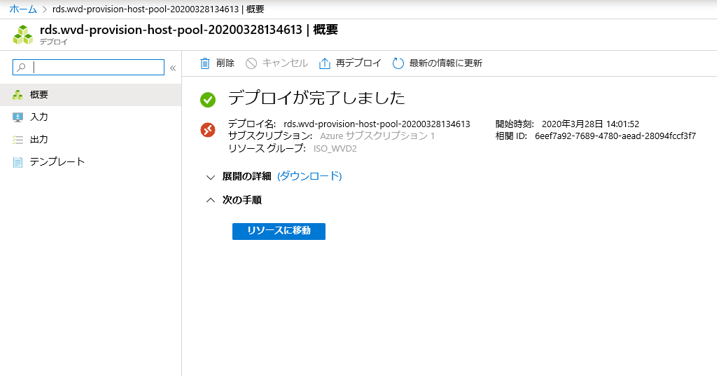
Task: Collapse the sidebar with the double chevron
Action: [x=173, y=68]
